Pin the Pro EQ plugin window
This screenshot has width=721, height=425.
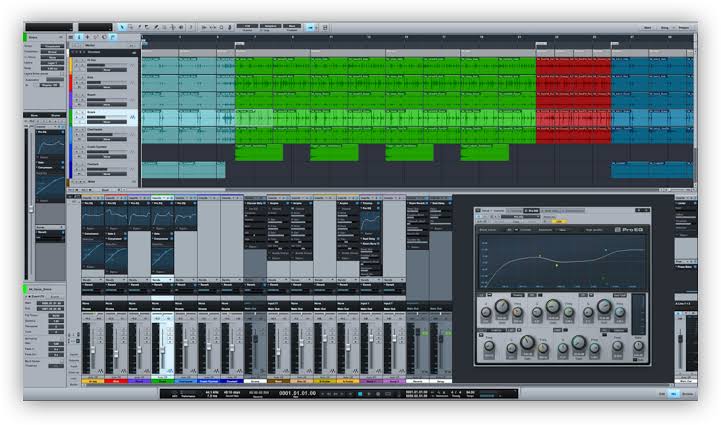pyautogui.click(x=639, y=210)
